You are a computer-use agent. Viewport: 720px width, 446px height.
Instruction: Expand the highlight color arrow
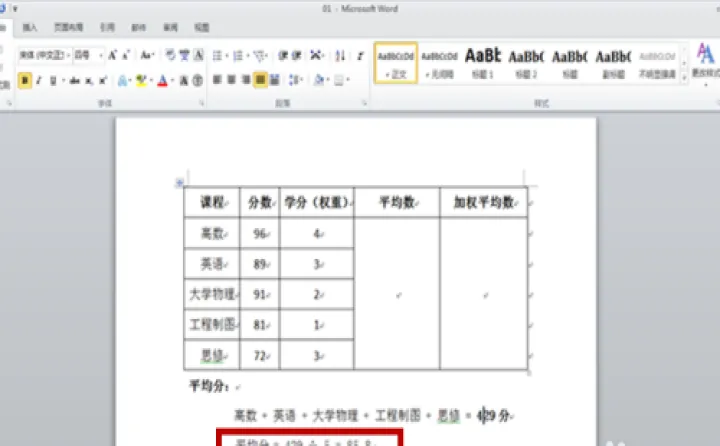coord(151,81)
